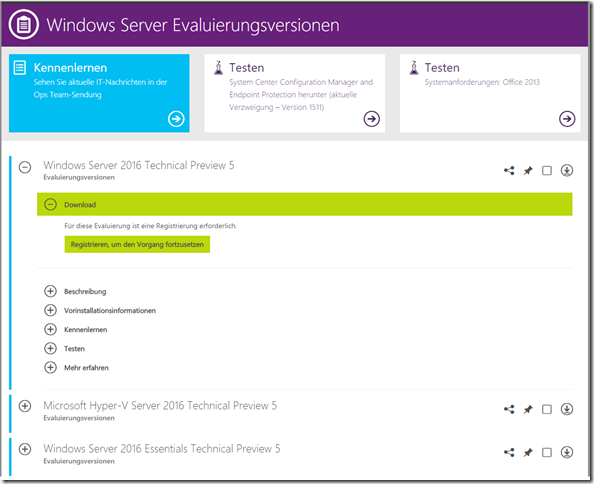Screen dimensions: 594x484
Task: Expand Microsoft Hyper-V Server 2016 Technical Preview 5
Action: [x=25, y=406]
